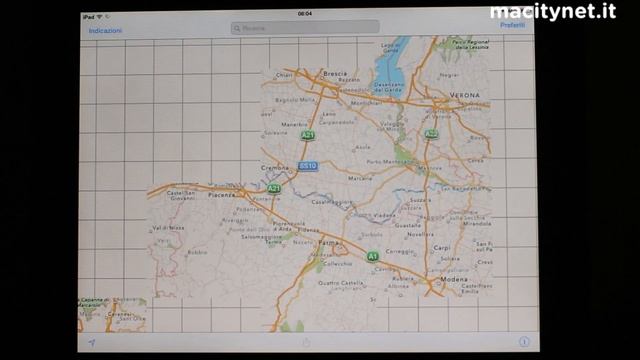Viewport: 640px width, 360px height.
Task: Tap the Bagnolo Mella label
Action: click(295, 100)
